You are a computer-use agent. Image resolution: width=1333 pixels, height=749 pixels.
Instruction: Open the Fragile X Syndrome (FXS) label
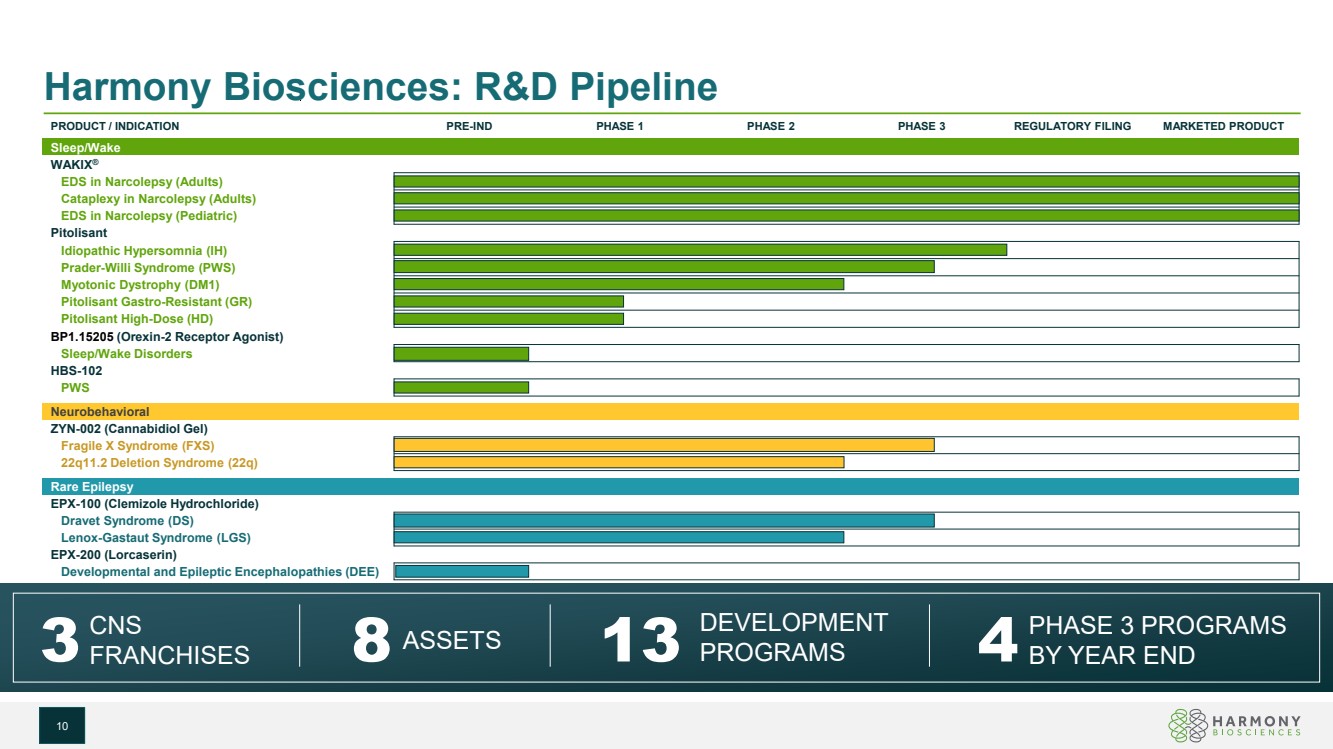[137, 445]
